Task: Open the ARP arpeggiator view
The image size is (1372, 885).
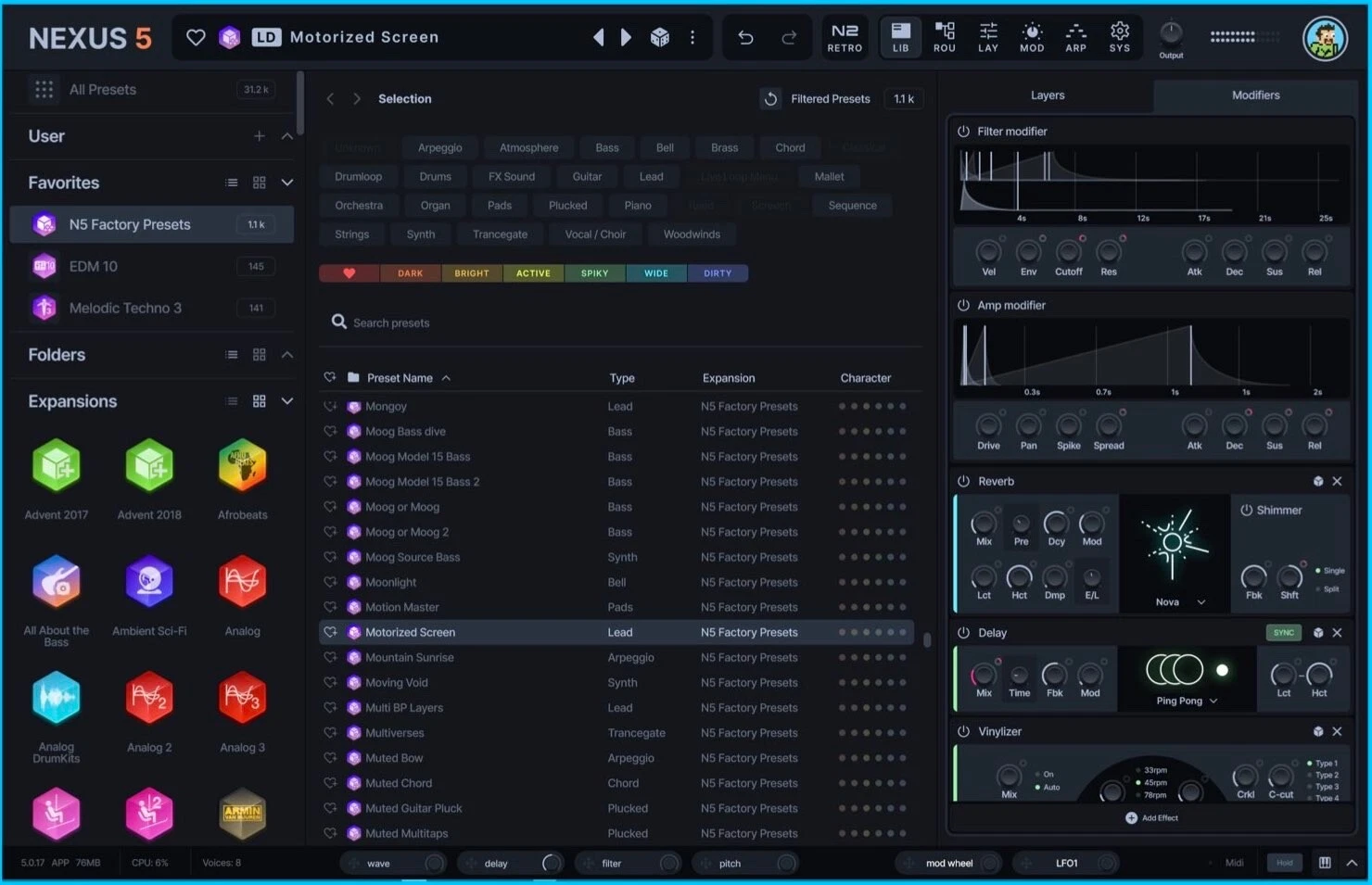Action: coord(1075,37)
